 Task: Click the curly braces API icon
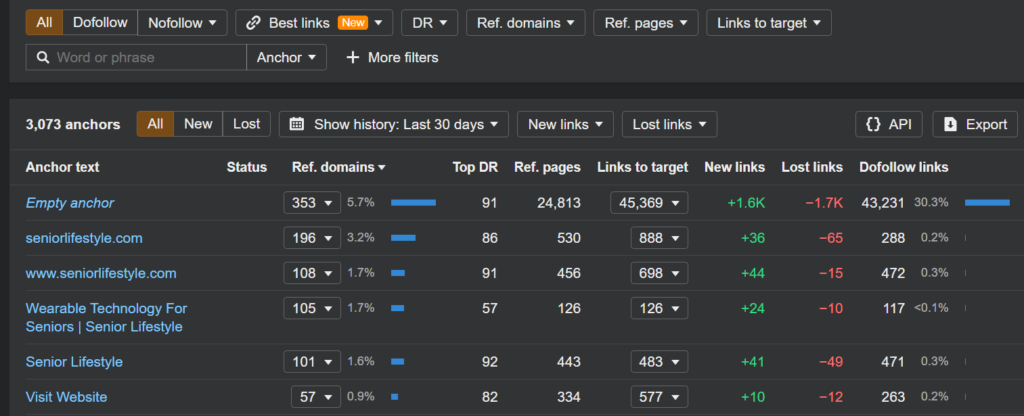873,124
